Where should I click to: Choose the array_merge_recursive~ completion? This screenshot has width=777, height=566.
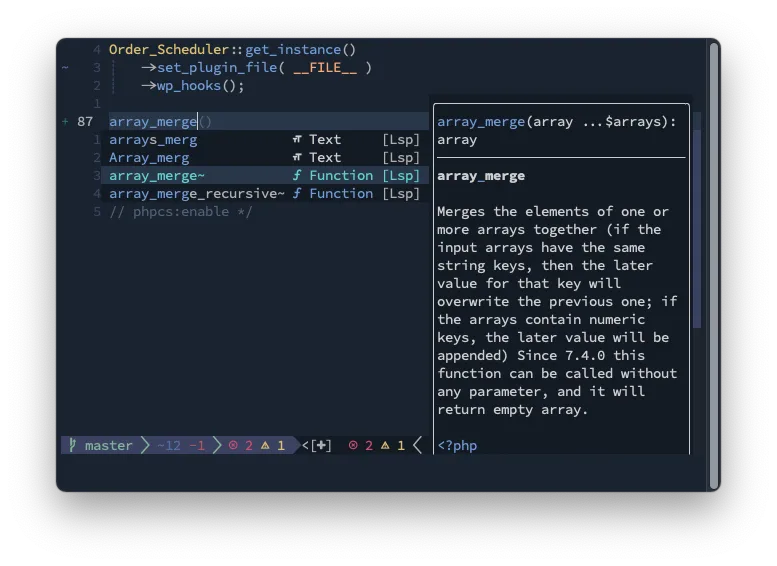coord(265,194)
